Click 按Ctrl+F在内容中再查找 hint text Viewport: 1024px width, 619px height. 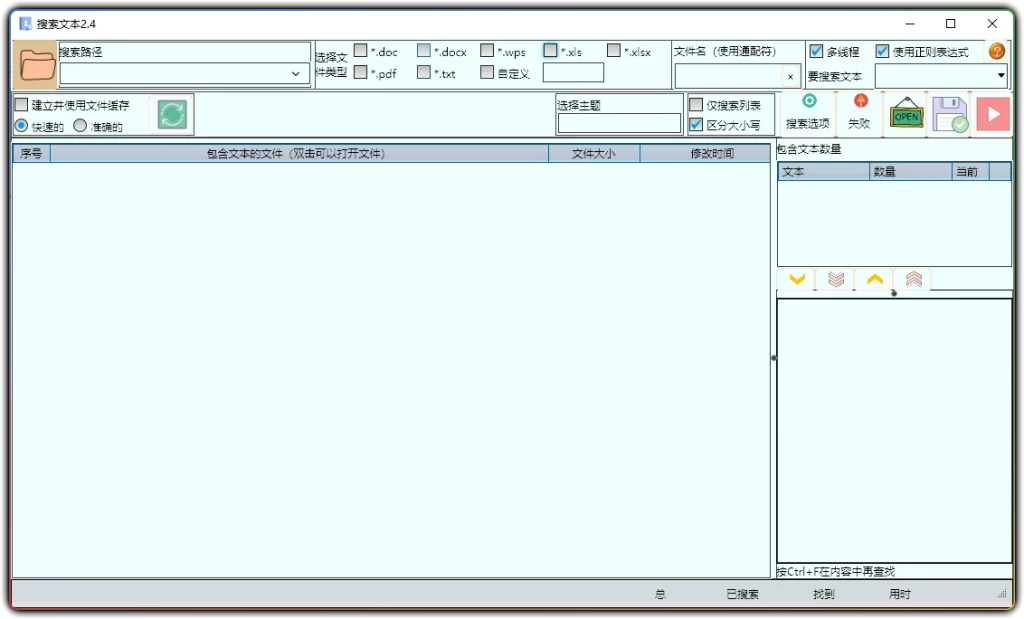(835, 571)
